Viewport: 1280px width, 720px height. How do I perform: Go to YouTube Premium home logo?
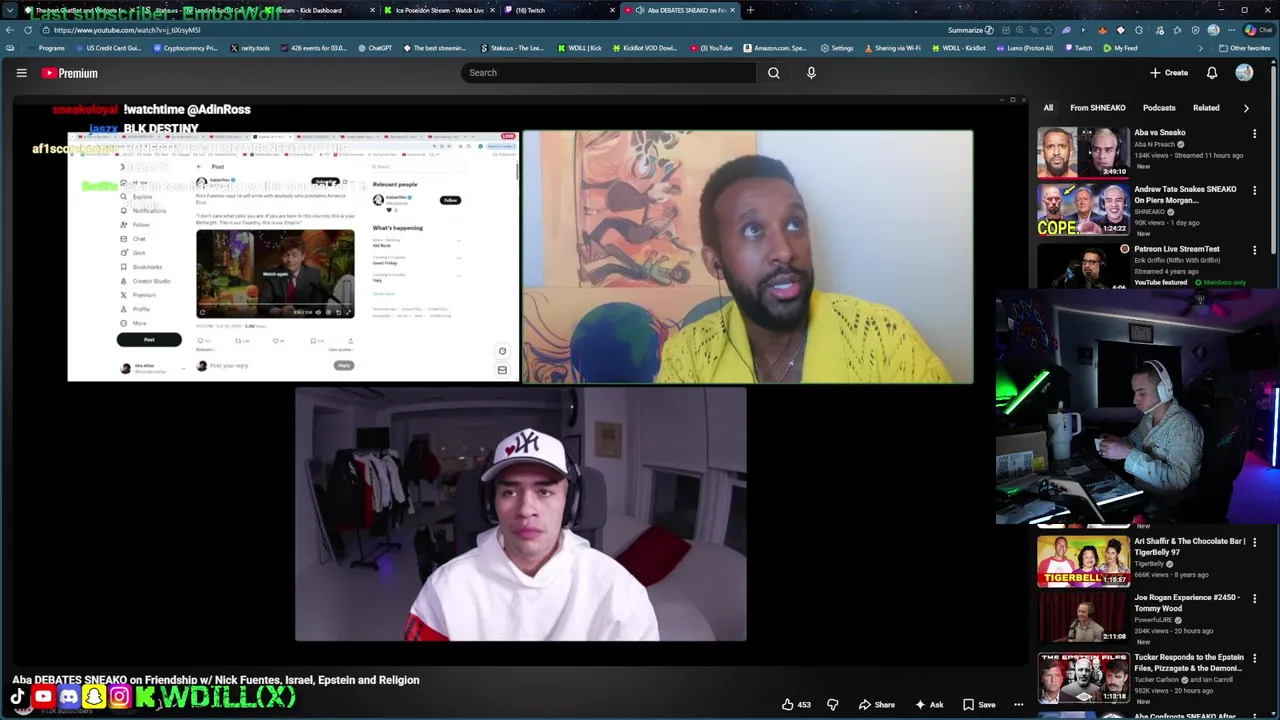coord(70,73)
